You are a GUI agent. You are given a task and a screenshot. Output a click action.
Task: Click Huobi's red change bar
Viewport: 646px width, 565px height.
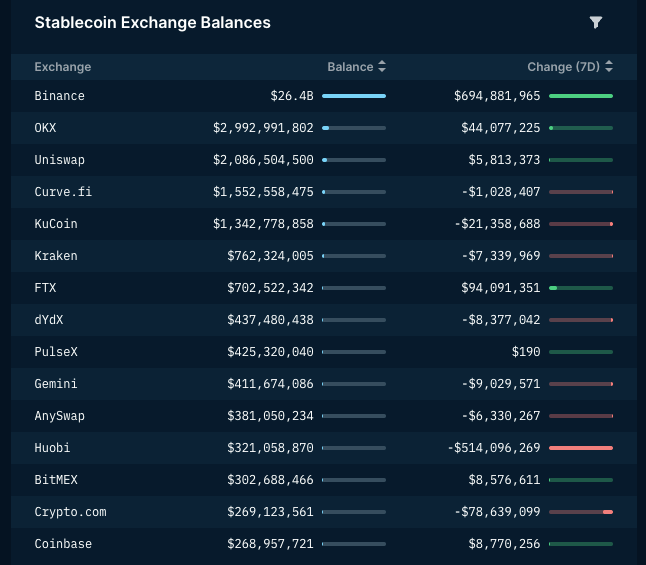tap(580, 448)
